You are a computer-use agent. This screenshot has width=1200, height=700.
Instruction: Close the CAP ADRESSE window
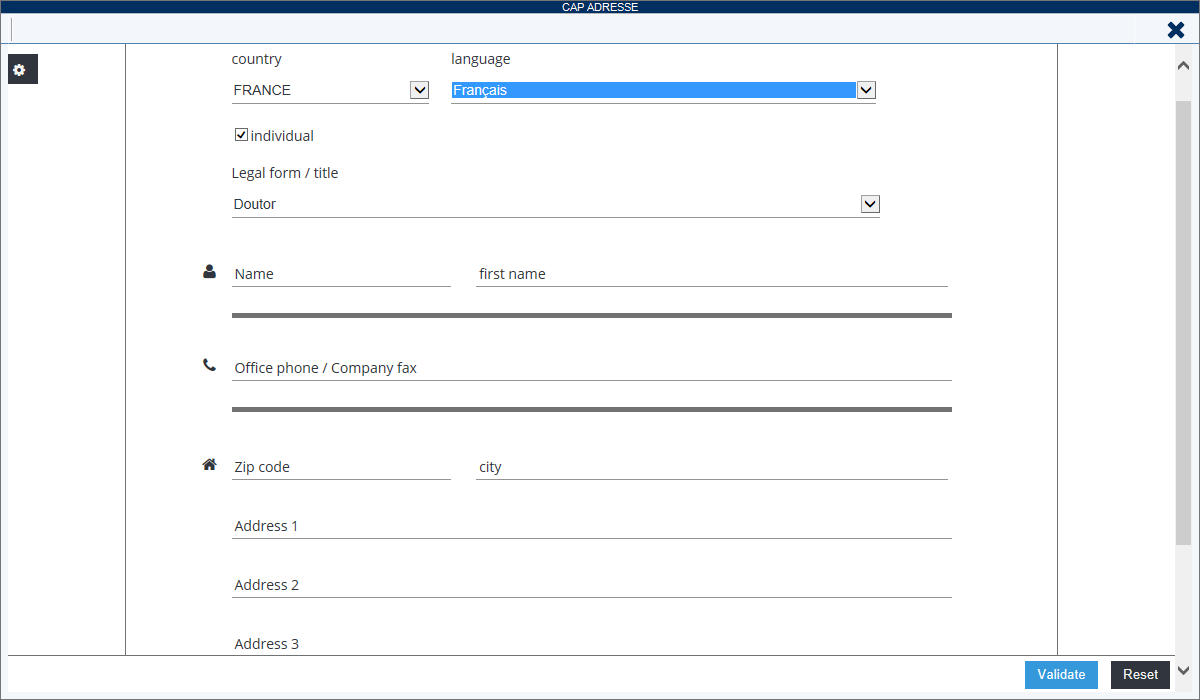(1176, 30)
